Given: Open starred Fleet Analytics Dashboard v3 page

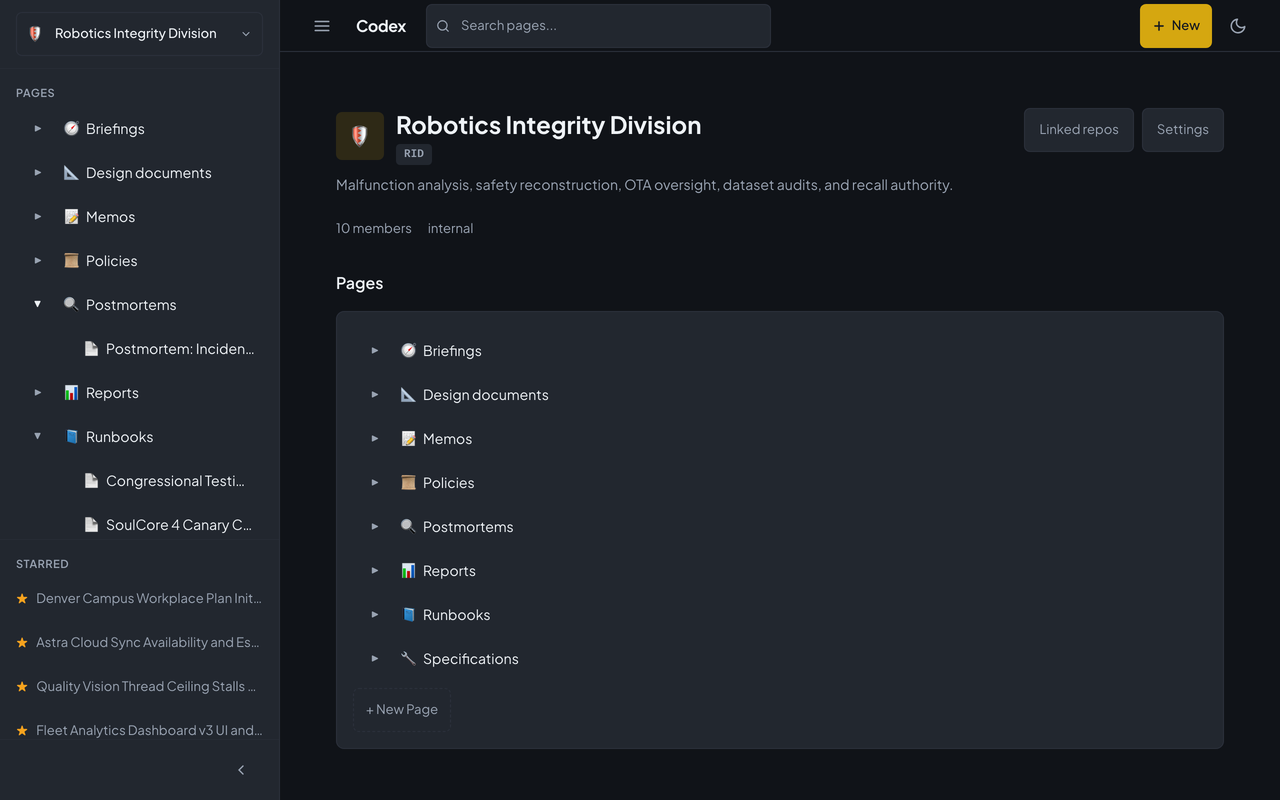Looking at the screenshot, I should (x=149, y=730).
